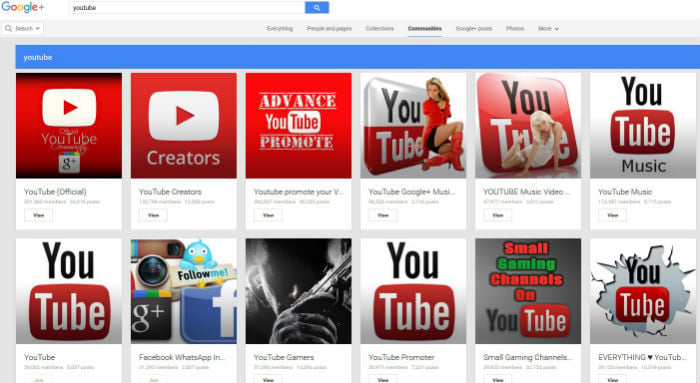Click the 'YouTube Creators' title link
Image resolution: width=700 pixels, height=383 pixels.
170,192
